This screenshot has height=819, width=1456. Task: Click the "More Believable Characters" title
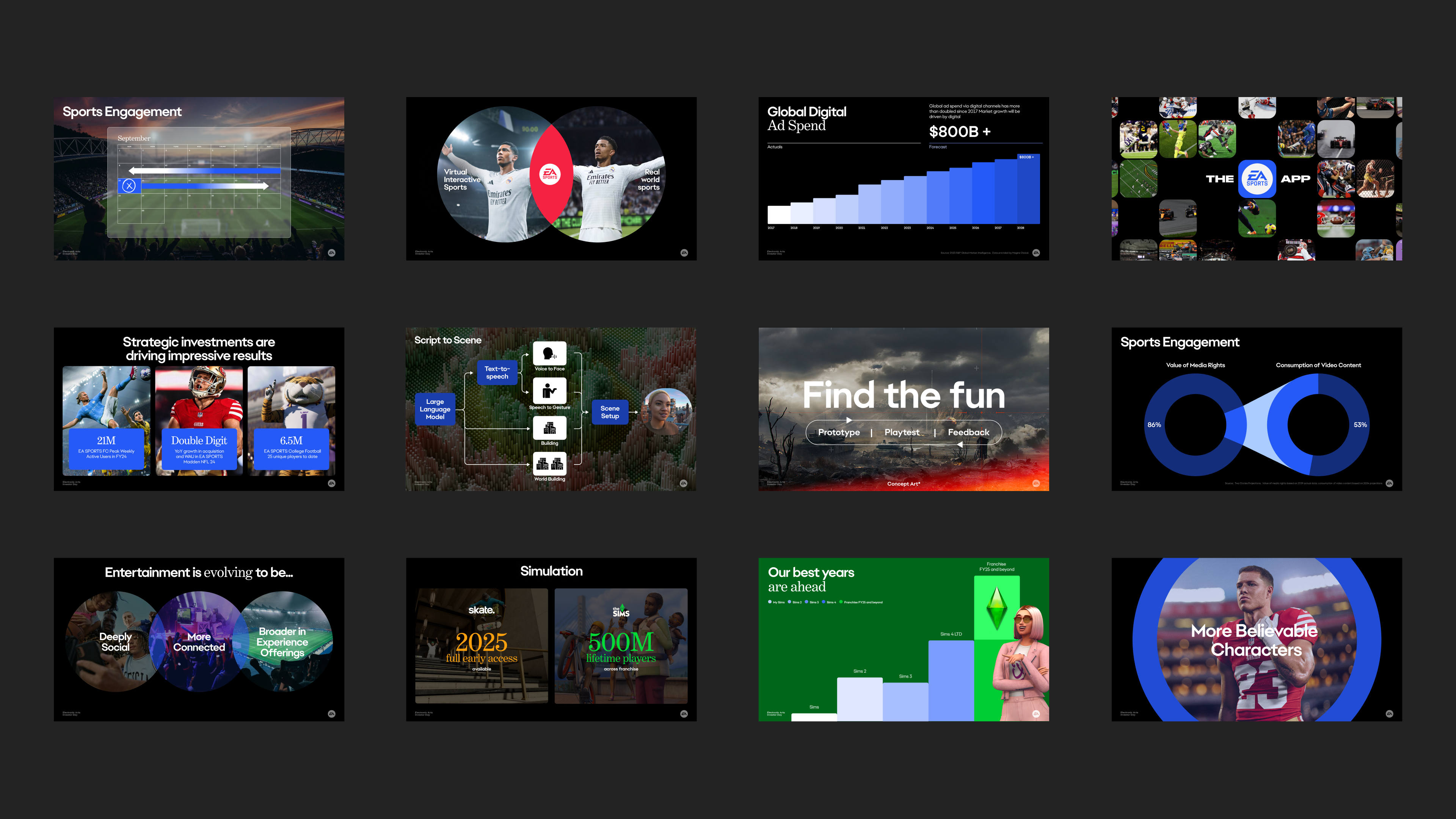(1255, 640)
